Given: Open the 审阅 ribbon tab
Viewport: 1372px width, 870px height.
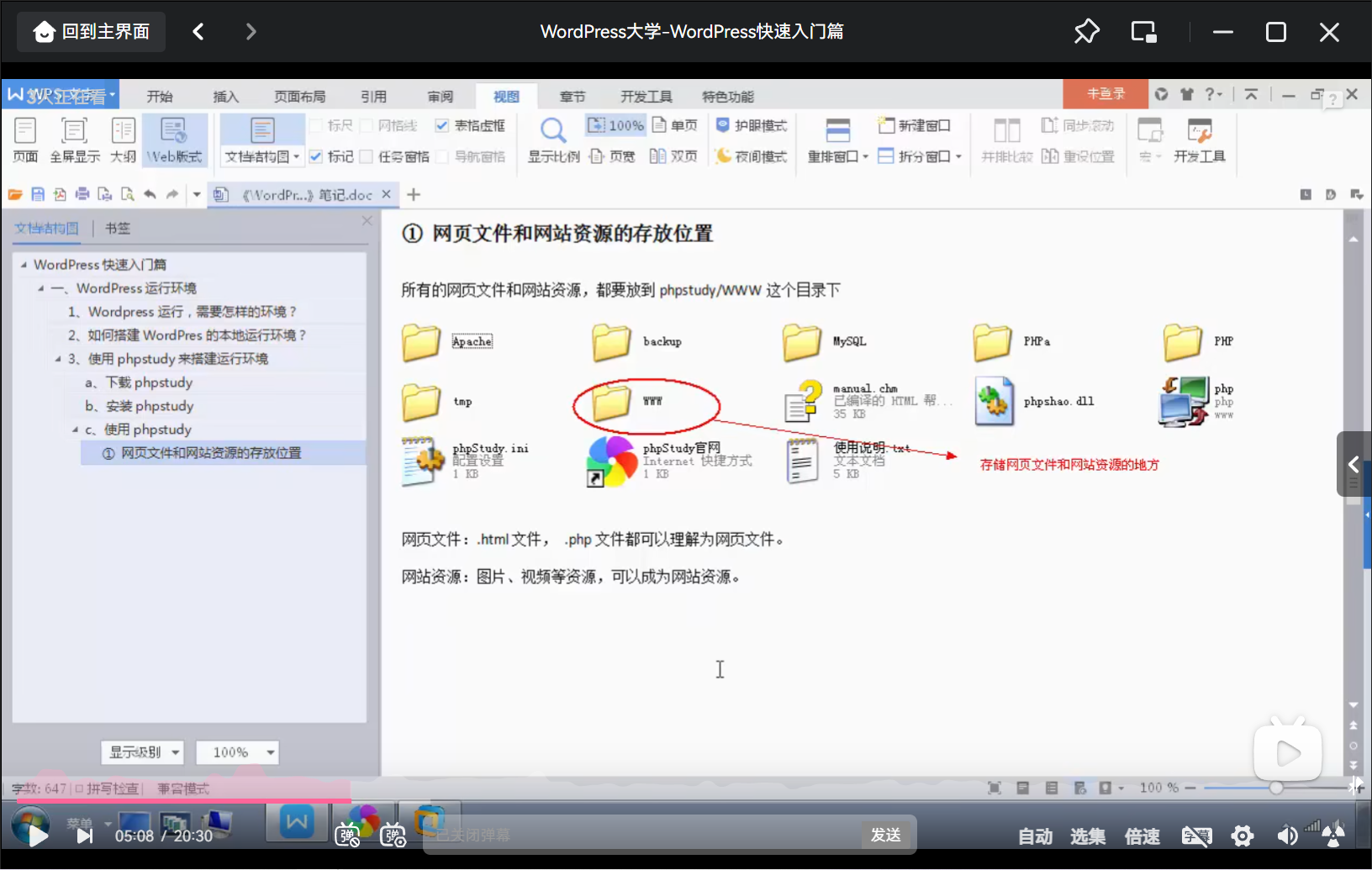Looking at the screenshot, I should coord(441,97).
